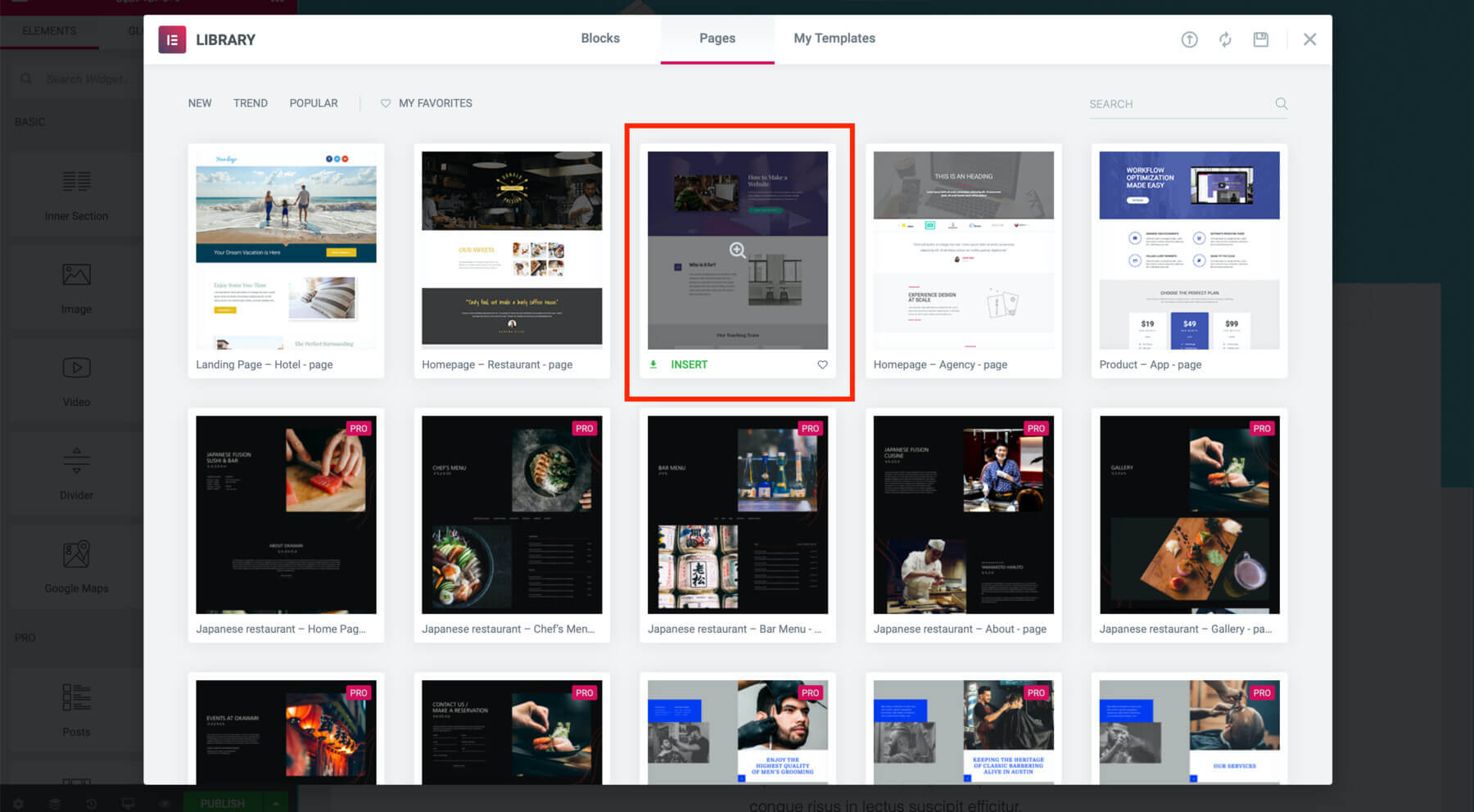The image size is (1474, 812).
Task: Filter templates by POPULAR
Action: tap(314, 103)
